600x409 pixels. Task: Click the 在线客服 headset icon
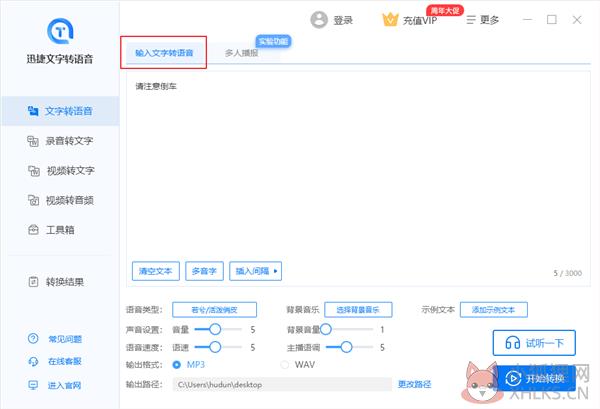coord(33,361)
